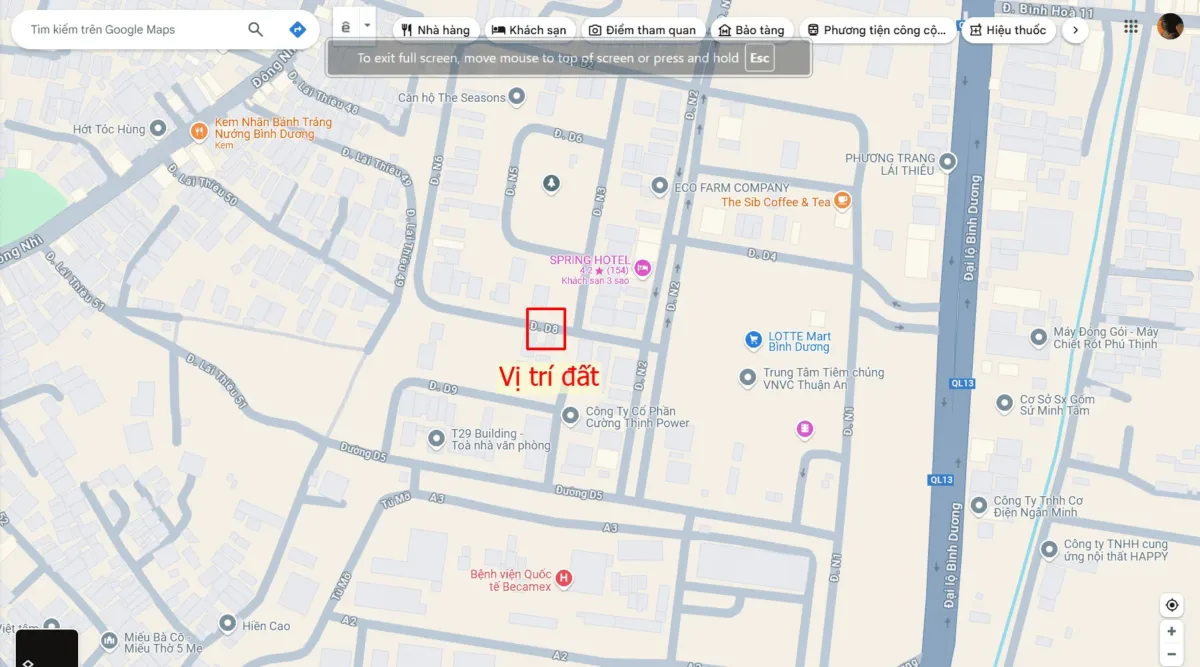
Task: Click the user profile avatar
Action: (x=1170, y=27)
